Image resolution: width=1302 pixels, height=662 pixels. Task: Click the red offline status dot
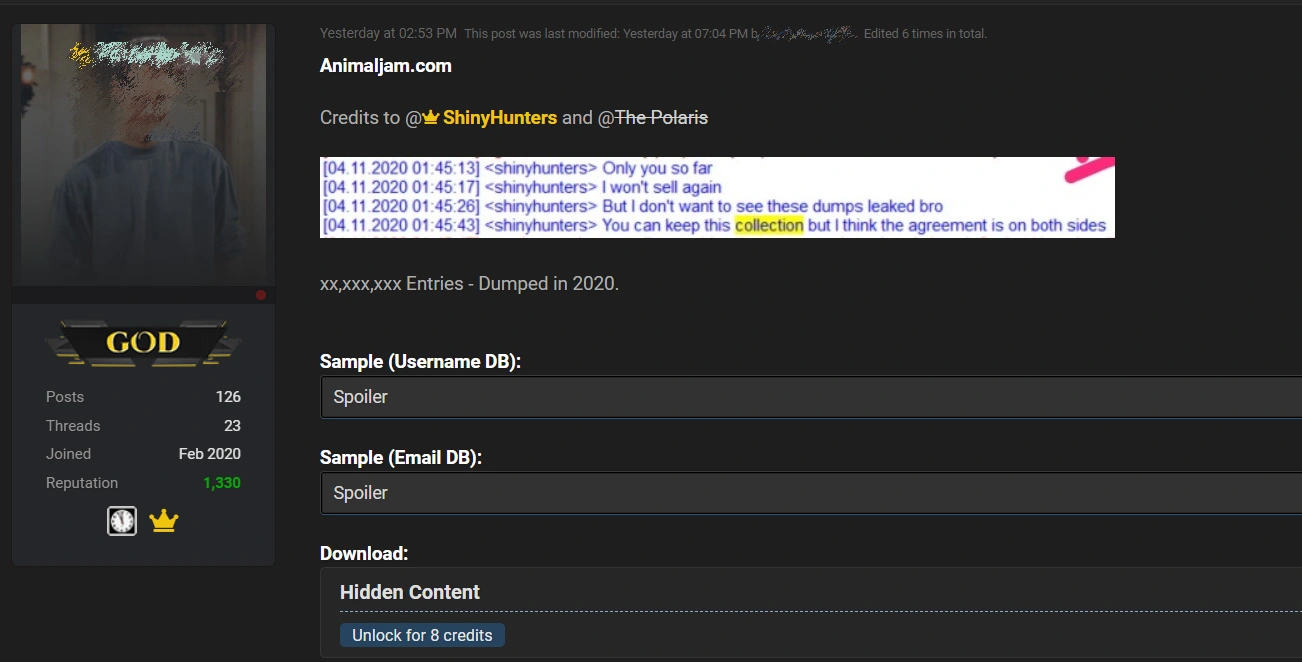[261, 295]
